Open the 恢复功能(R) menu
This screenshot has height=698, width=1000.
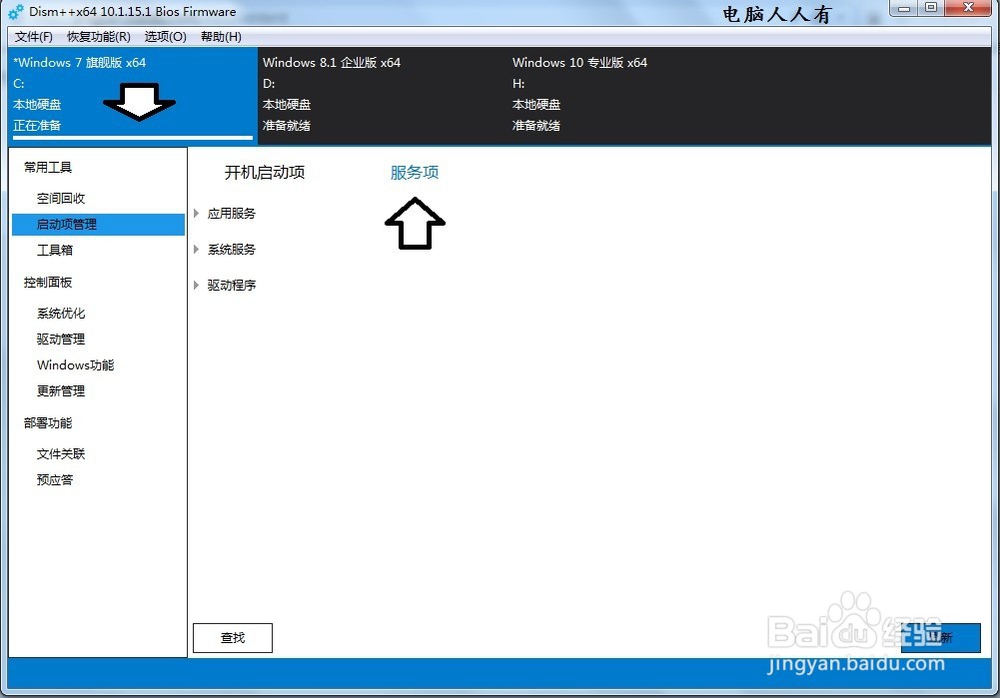click(99, 36)
